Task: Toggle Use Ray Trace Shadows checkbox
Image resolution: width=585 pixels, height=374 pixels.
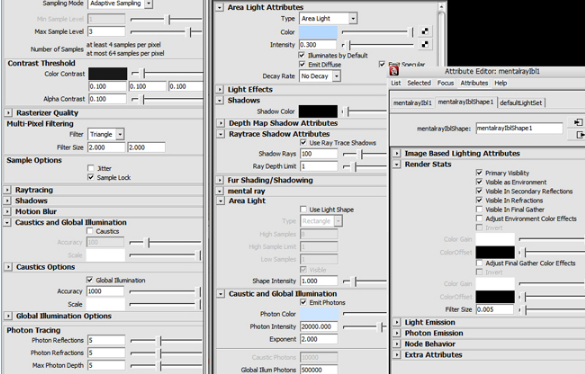Action: (x=303, y=143)
